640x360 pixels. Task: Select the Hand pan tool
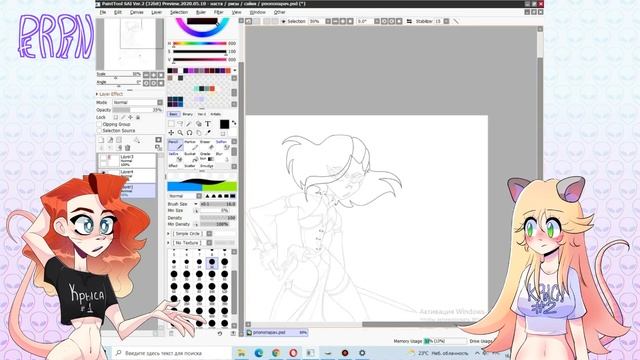pyautogui.click(x=199, y=133)
